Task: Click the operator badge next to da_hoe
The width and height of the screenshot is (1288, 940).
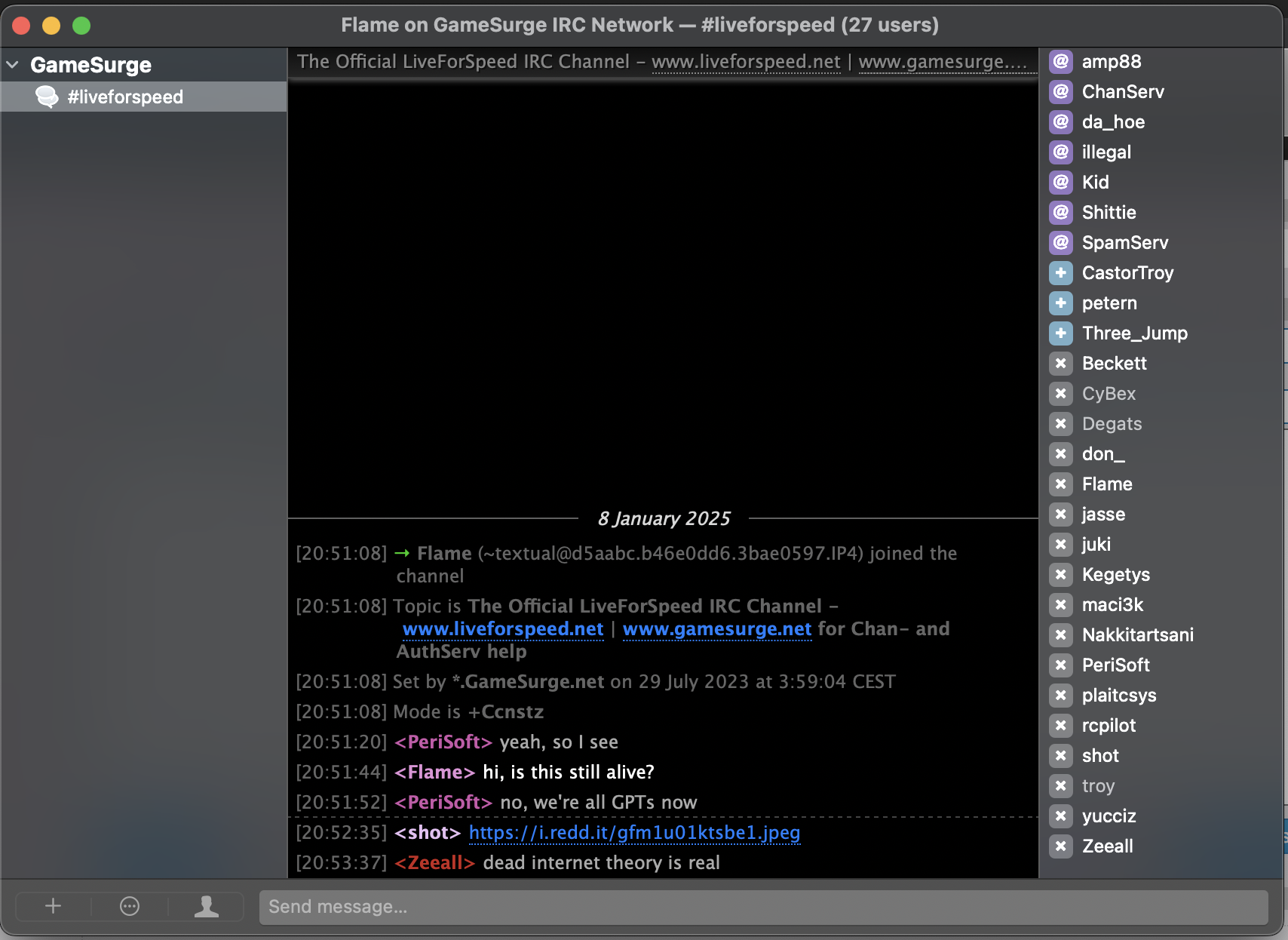Action: 1061,121
